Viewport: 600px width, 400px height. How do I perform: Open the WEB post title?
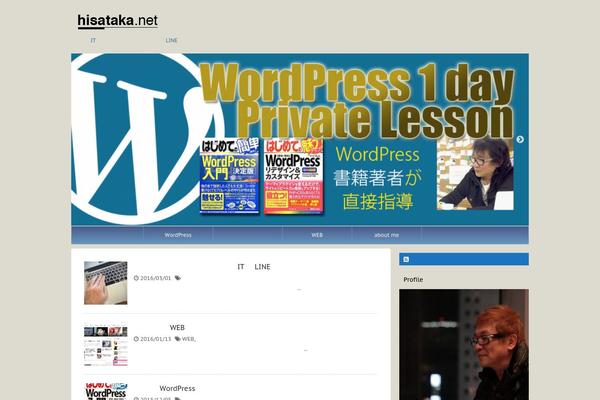(x=177, y=328)
